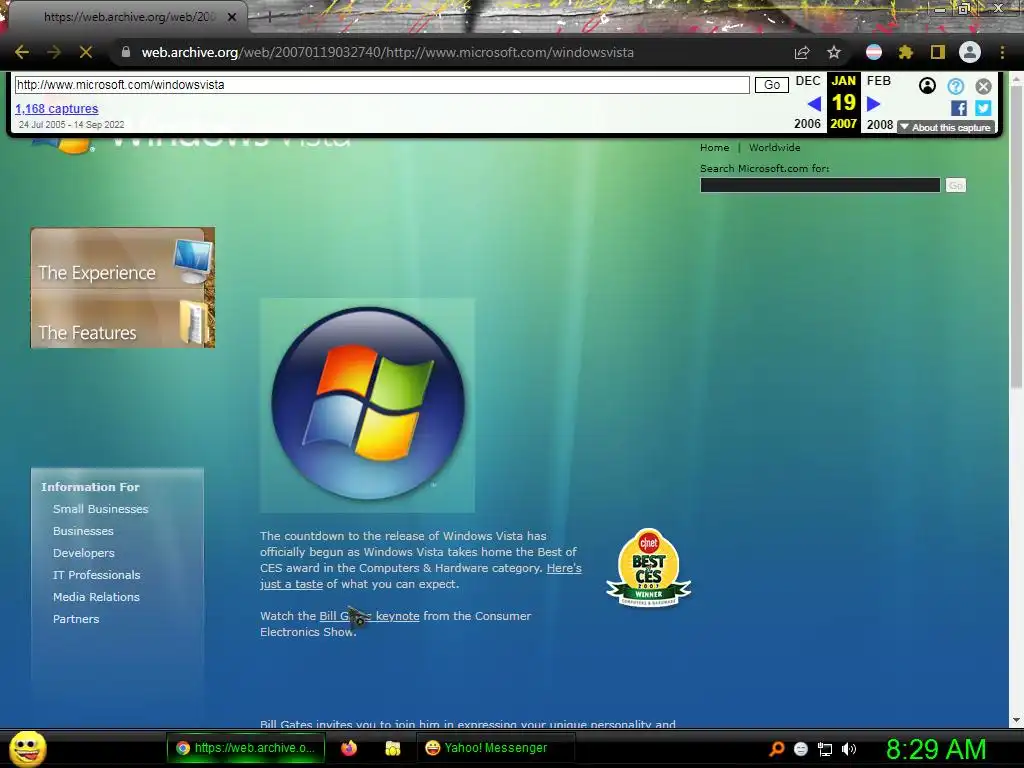1024x768 pixels.
Task: Launch Firefox from the taskbar
Action: (x=349, y=748)
